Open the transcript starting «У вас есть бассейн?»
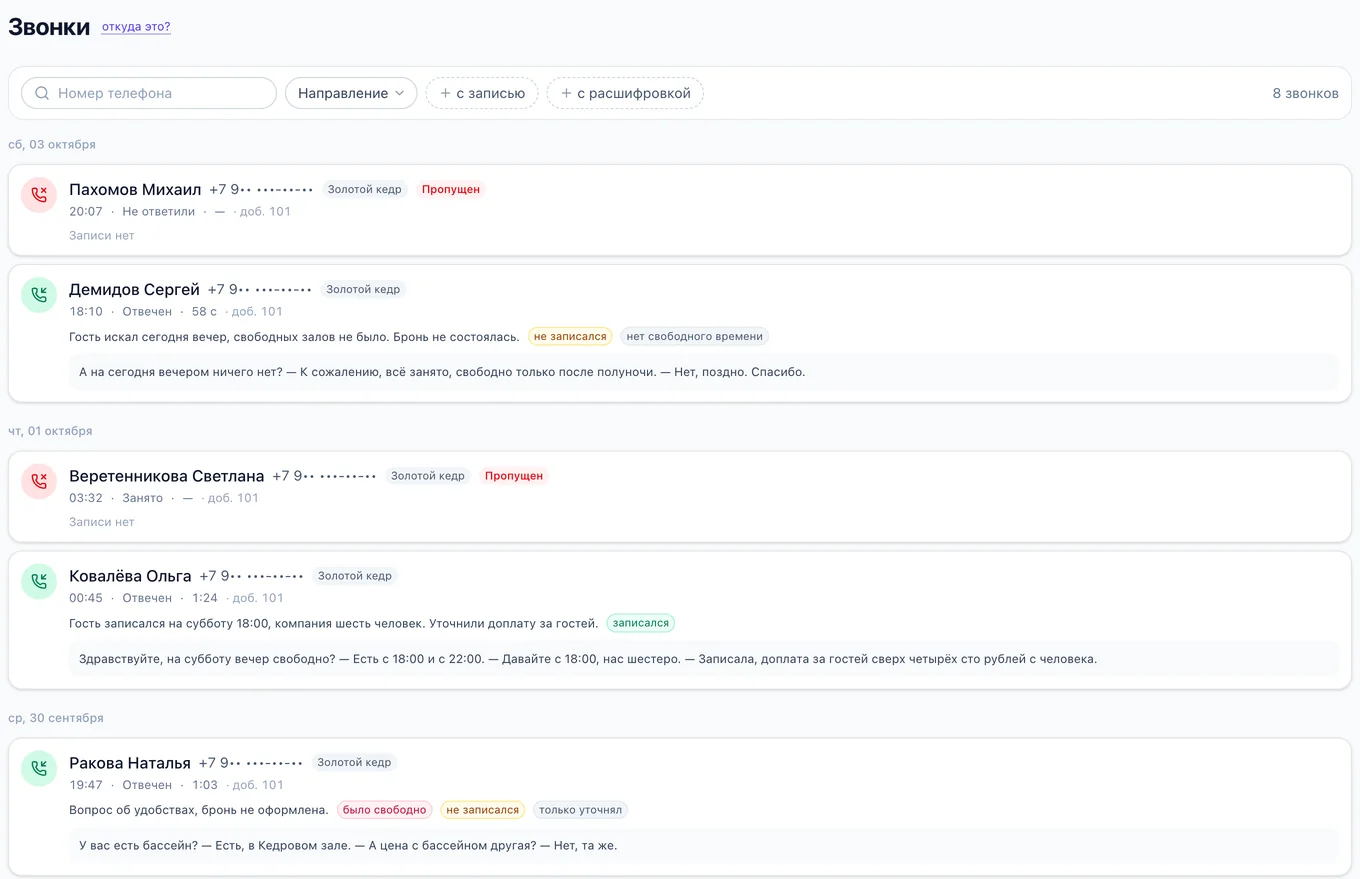The width and height of the screenshot is (1360, 879). [x=703, y=845]
